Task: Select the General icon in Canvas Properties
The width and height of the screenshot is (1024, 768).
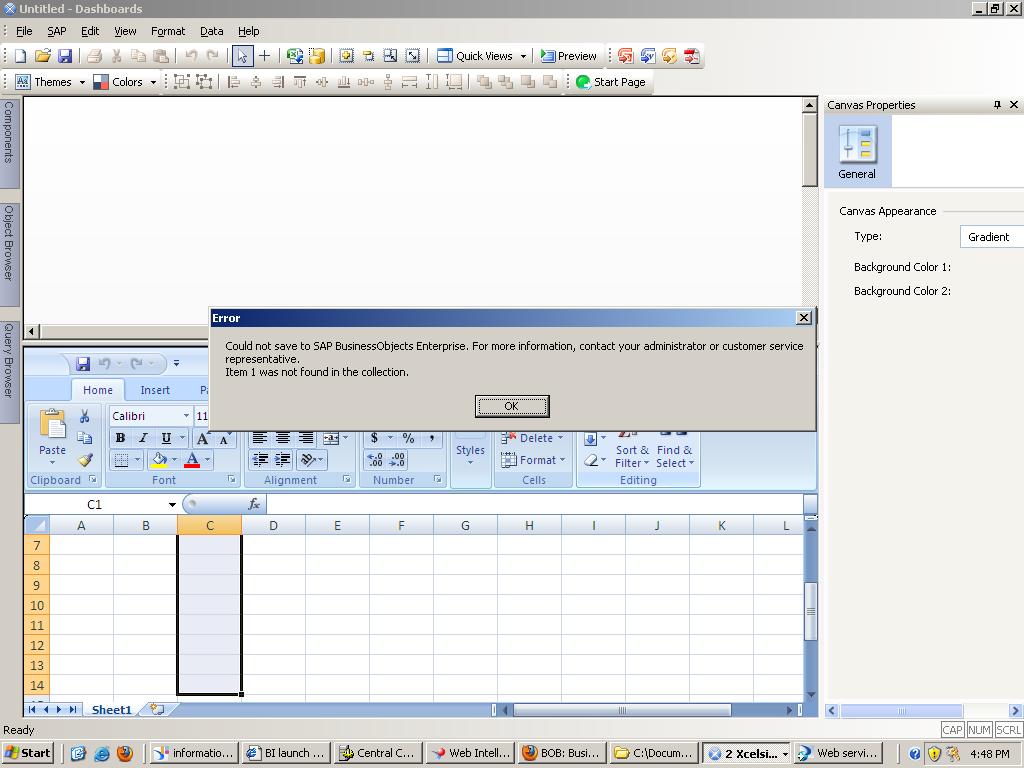Action: click(x=856, y=148)
